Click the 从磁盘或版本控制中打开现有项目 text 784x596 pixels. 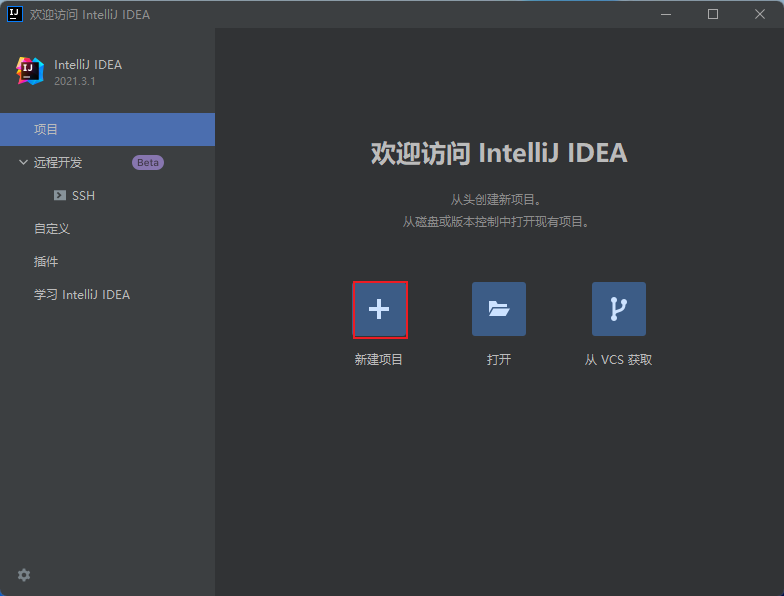tap(496, 222)
